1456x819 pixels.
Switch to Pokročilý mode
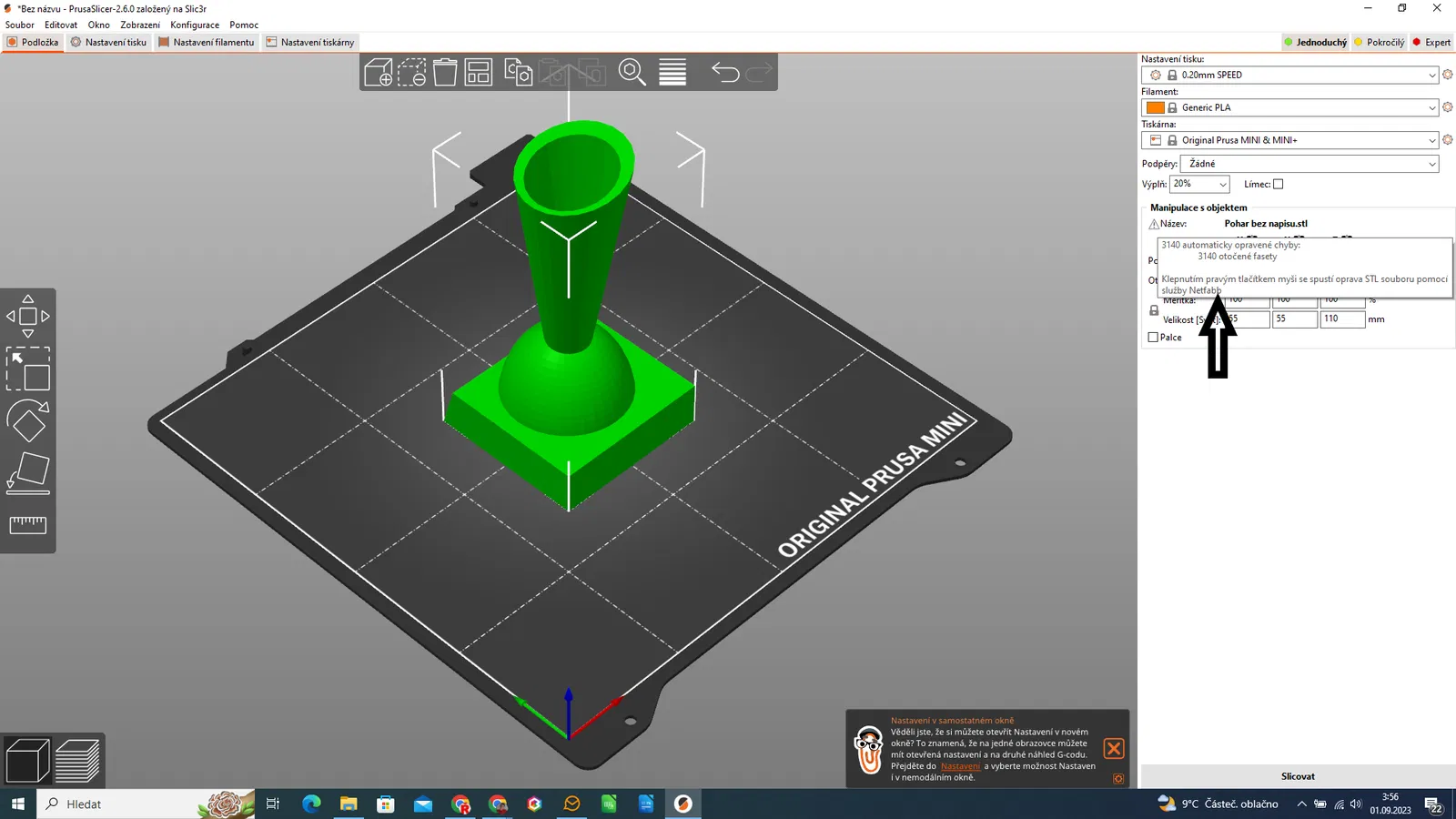tap(1380, 42)
